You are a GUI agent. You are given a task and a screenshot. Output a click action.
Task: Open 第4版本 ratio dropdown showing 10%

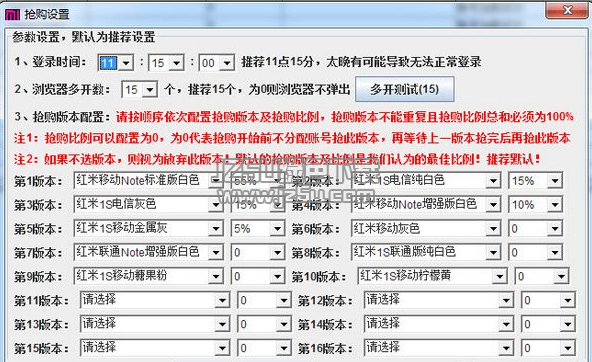pyautogui.click(x=535, y=205)
